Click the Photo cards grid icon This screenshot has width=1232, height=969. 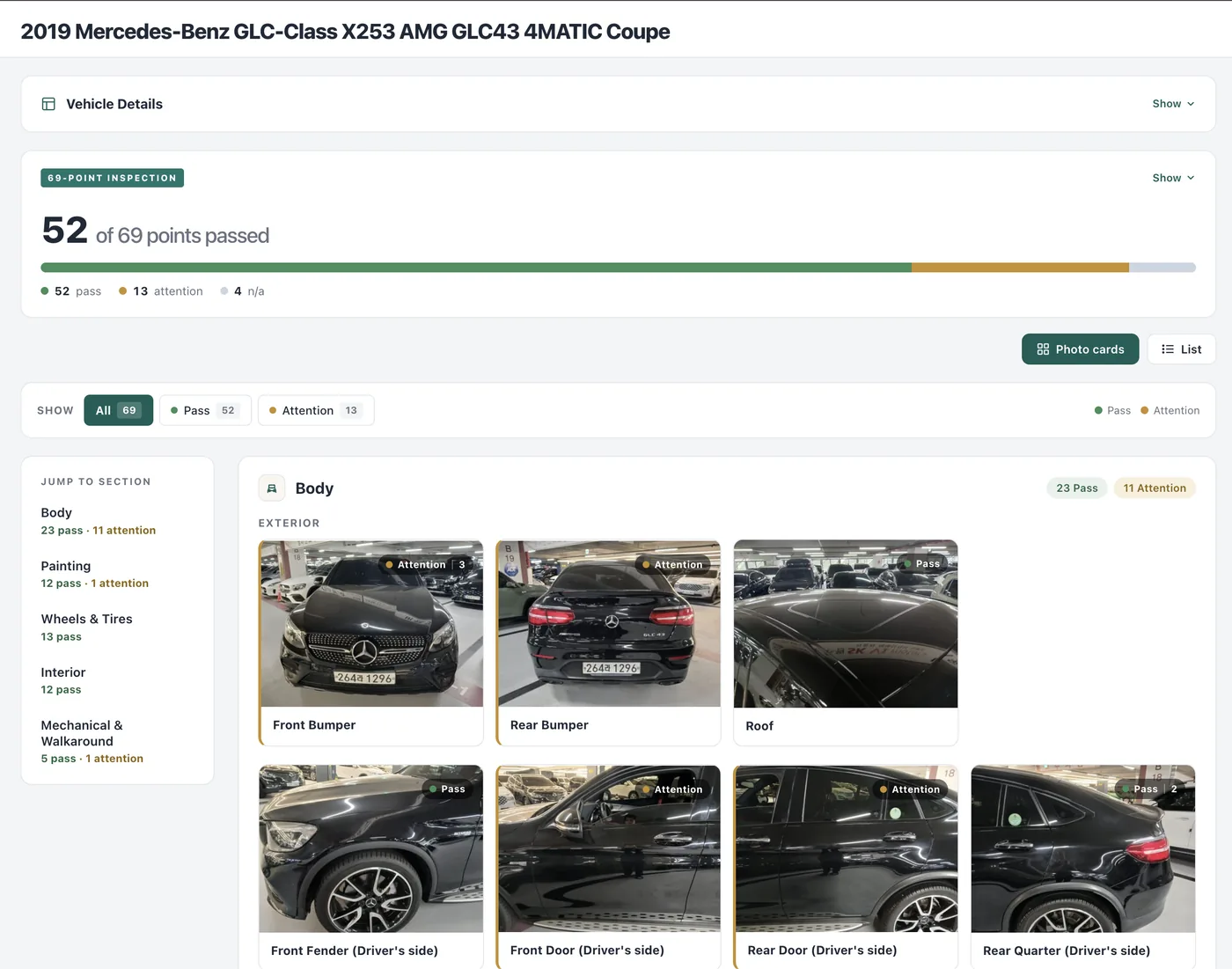(1043, 349)
